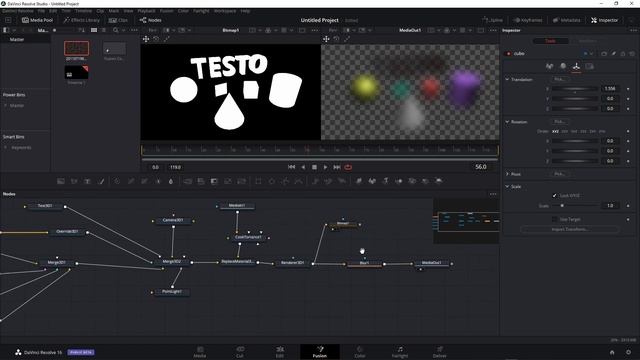Toggle keyframe for Translation X value
Screen dimensions: 640x360
point(628,89)
